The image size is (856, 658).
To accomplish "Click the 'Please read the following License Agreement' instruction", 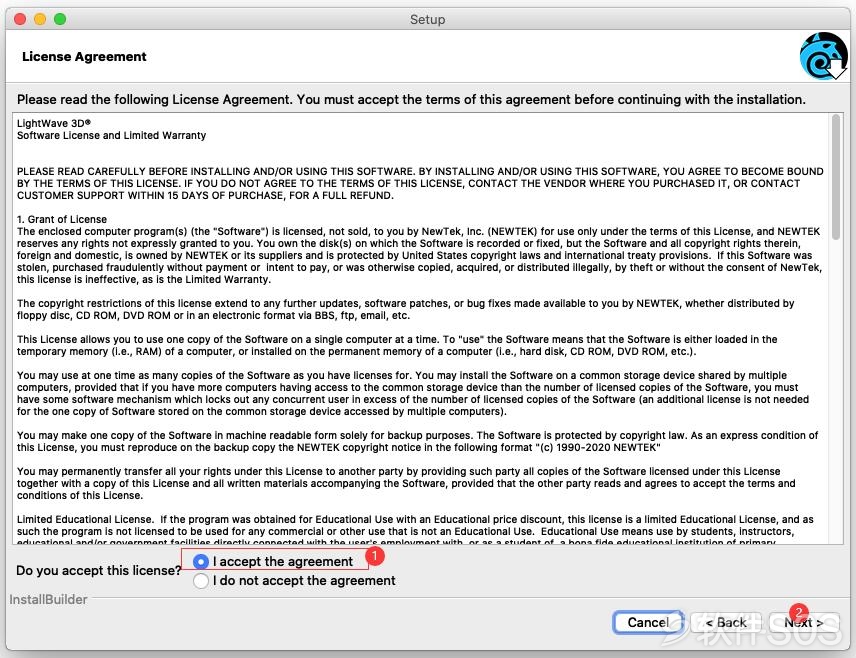I will (x=411, y=99).
